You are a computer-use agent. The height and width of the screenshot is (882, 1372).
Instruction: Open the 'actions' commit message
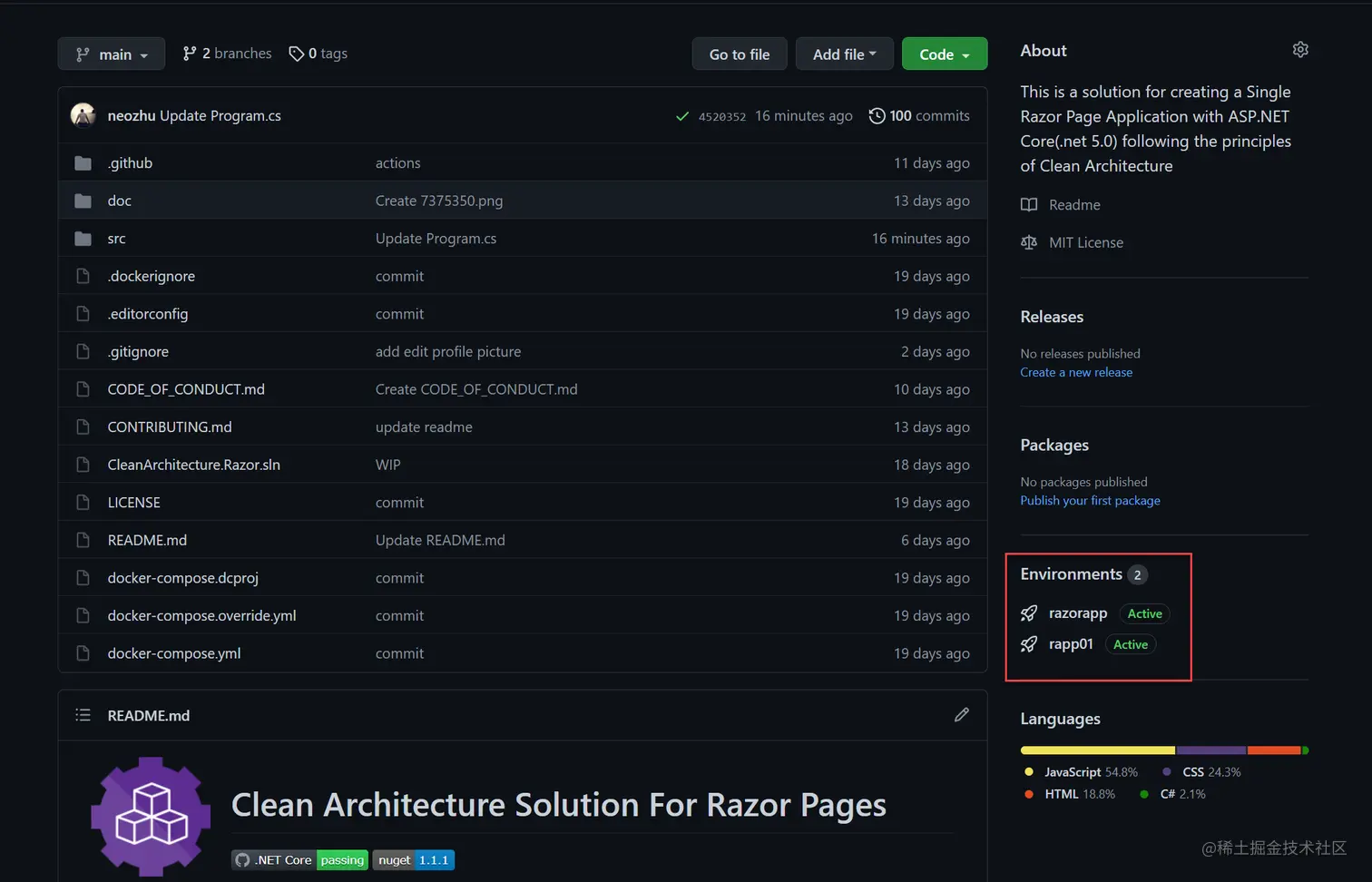point(397,163)
